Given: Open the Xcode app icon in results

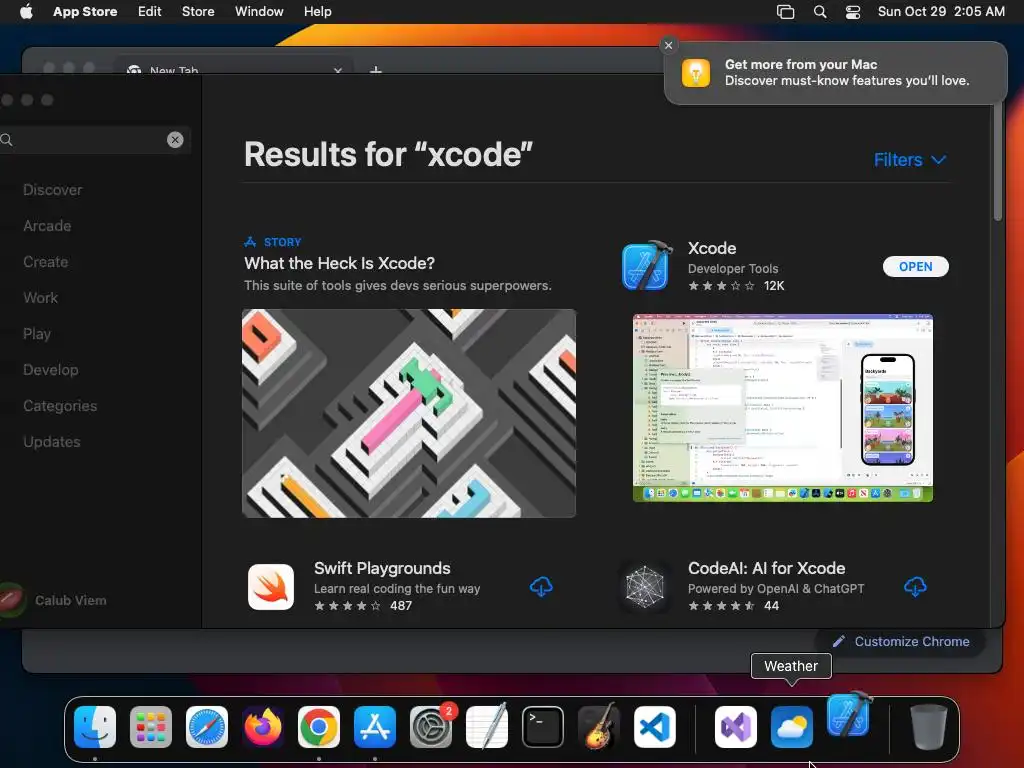Looking at the screenshot, I should pos(646,265).
